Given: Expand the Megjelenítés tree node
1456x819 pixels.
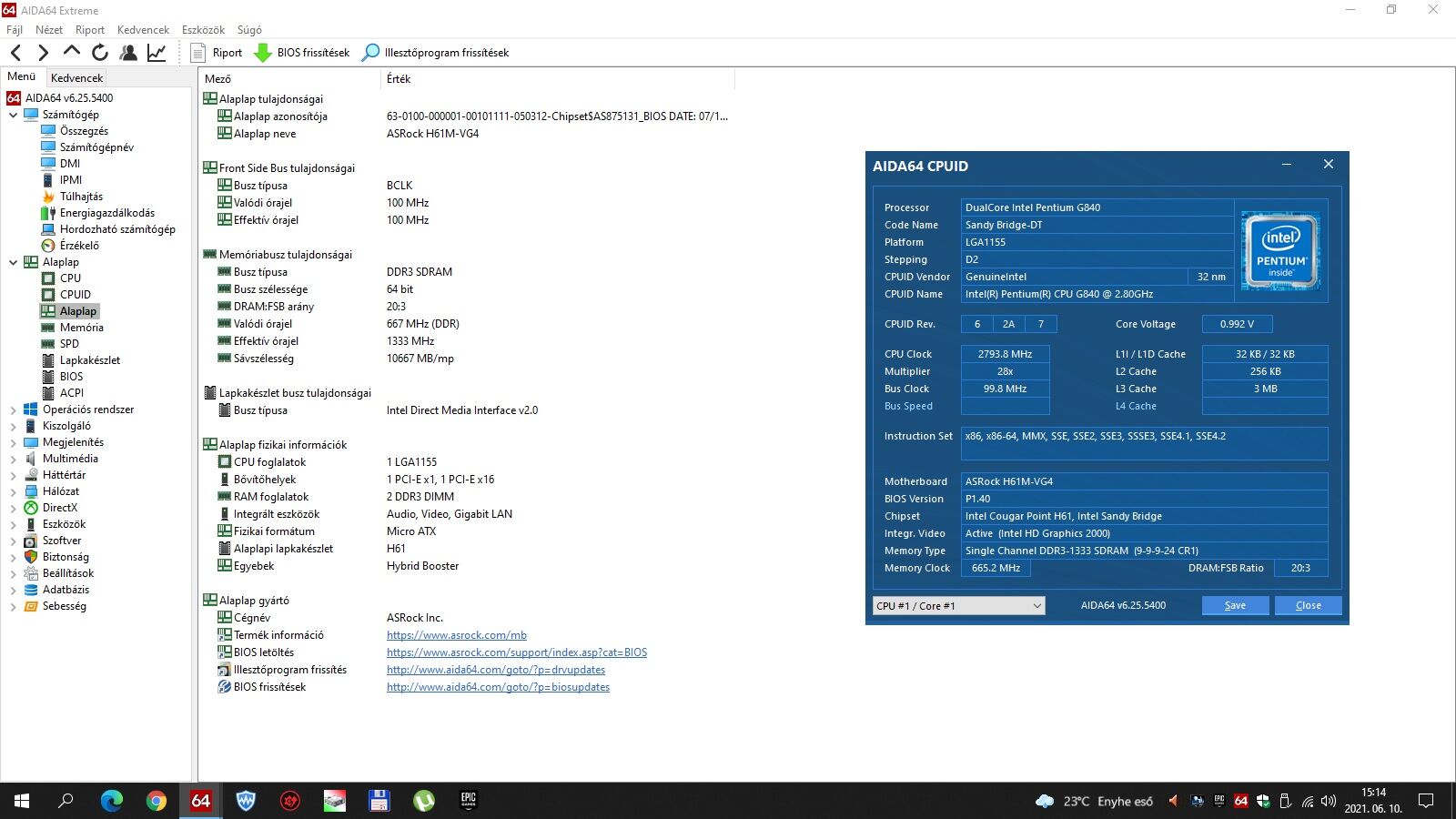Looking at the screenshot, I should point(13,442).
